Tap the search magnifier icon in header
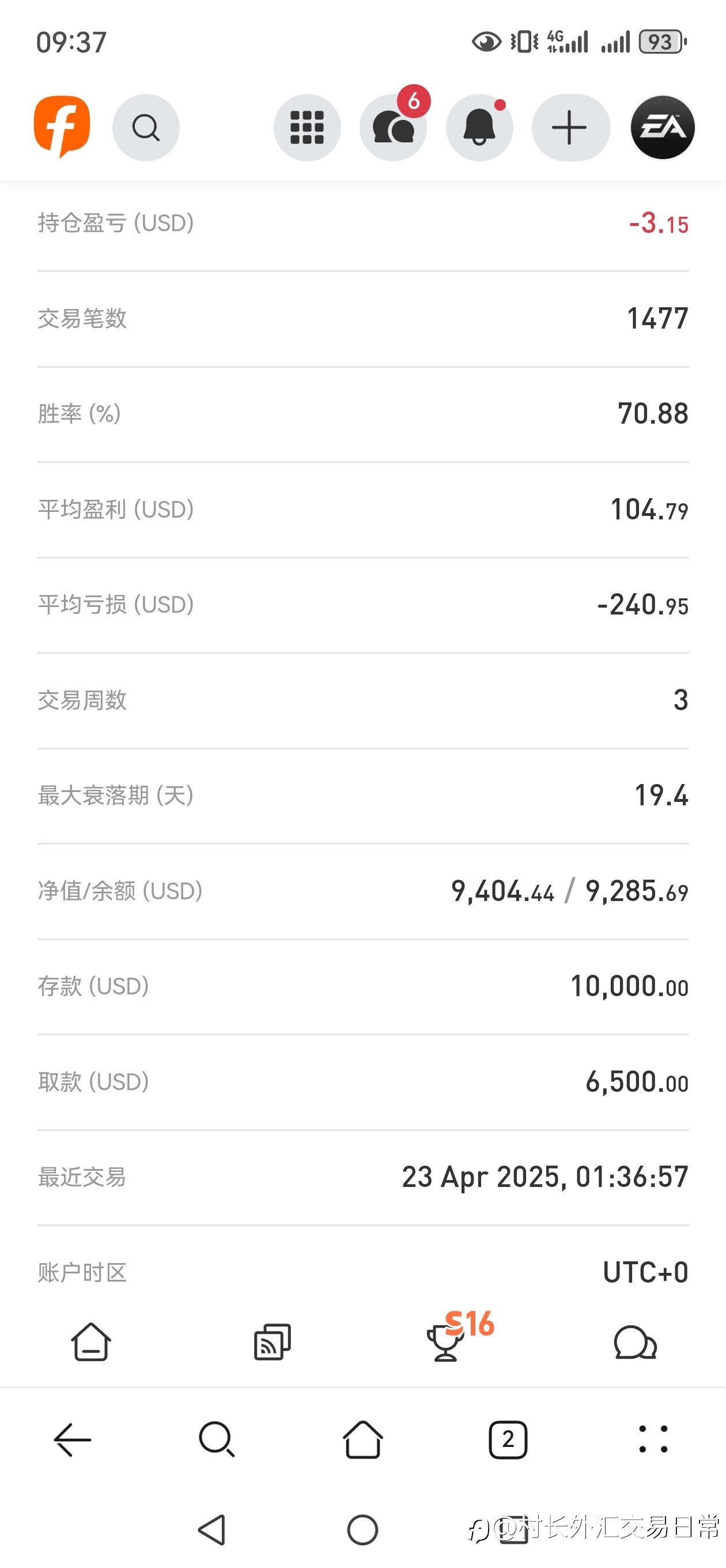 click(x=146, y=127)
